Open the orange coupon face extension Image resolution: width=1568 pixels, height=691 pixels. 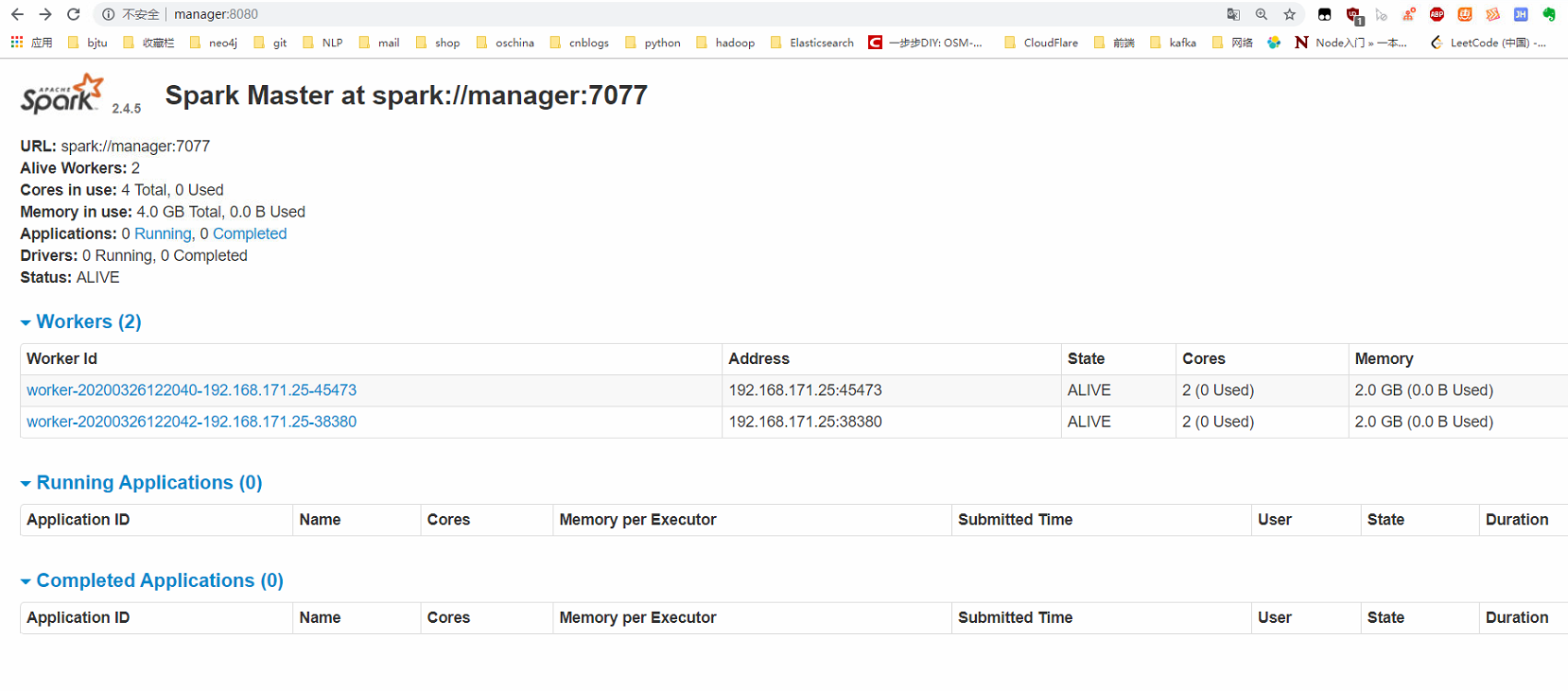pos(1465,14)
